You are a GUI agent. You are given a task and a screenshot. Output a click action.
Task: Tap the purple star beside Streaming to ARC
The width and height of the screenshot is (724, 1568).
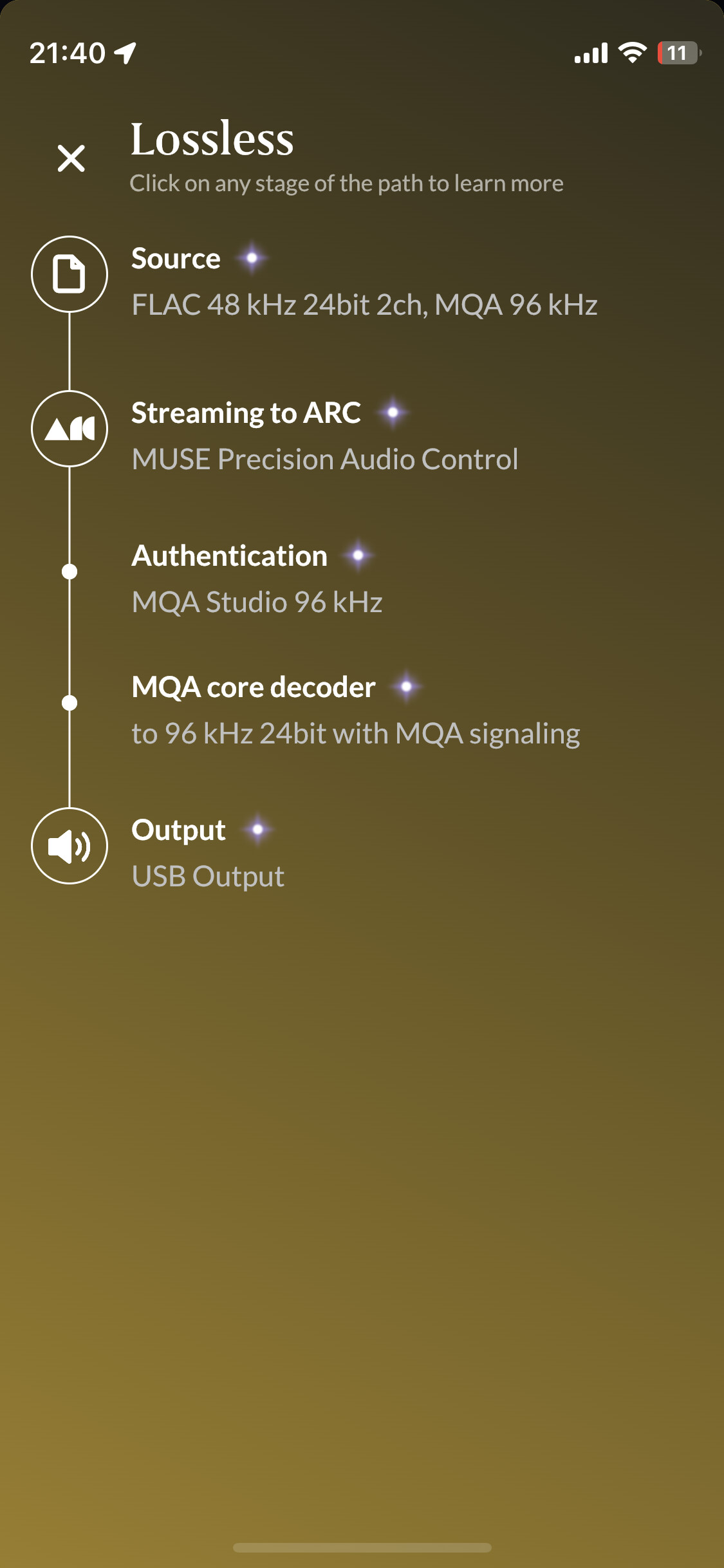coord(393,413)
